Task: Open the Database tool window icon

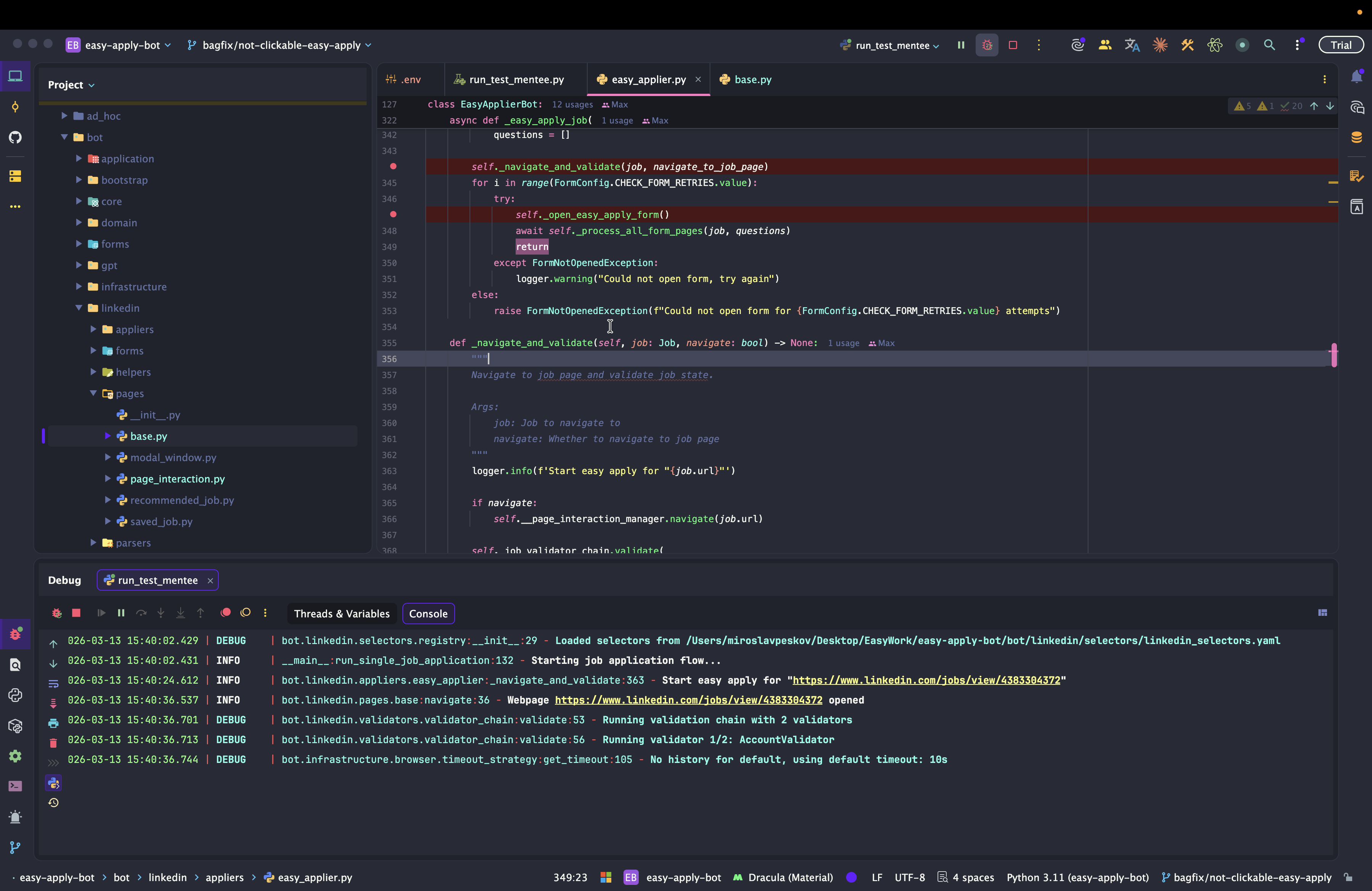Action: click(x=1356, y=137)
